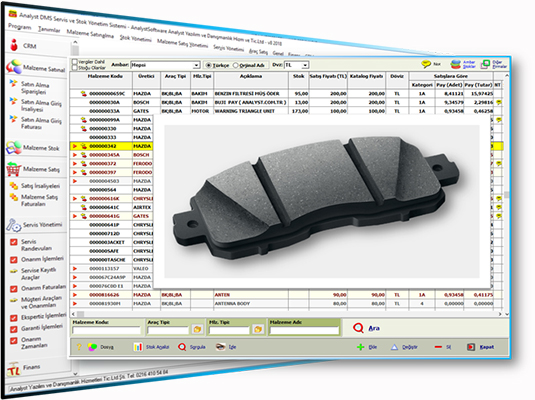
Task: Click the İzle eye icon
Action: [x=220, y=347]
